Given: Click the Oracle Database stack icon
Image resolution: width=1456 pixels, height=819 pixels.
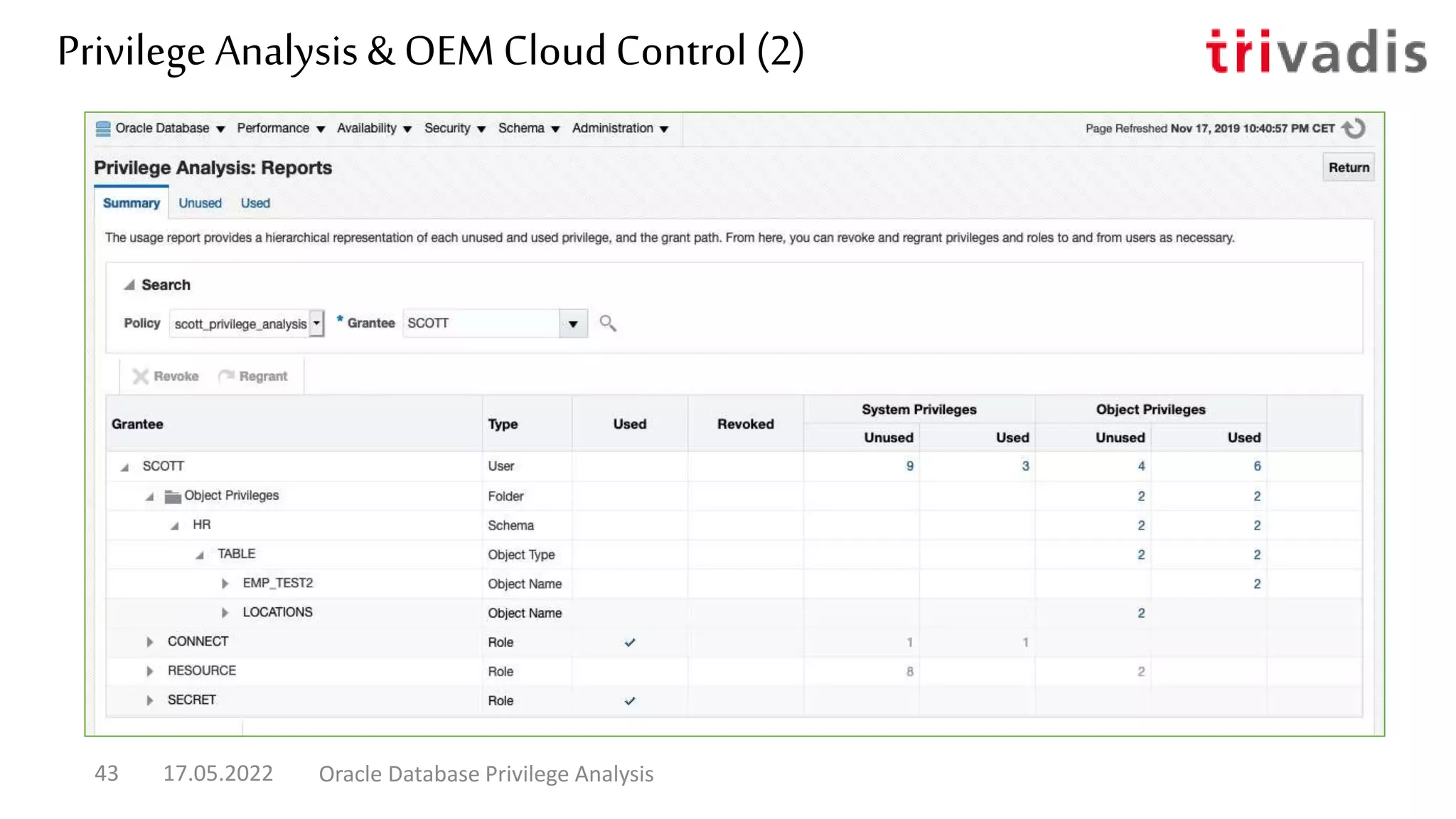Looking at the screenshot, I should tap(103, 129).
